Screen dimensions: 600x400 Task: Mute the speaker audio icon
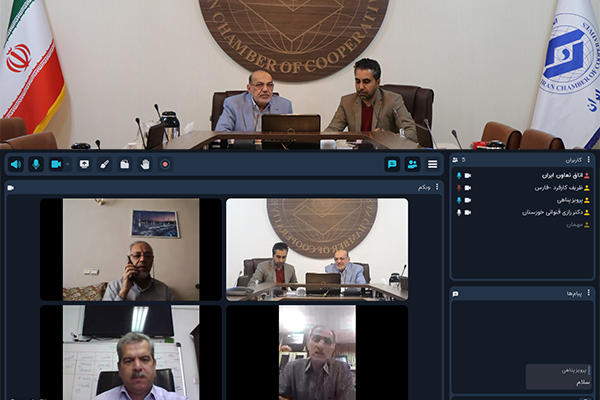(x=16, y=164)
